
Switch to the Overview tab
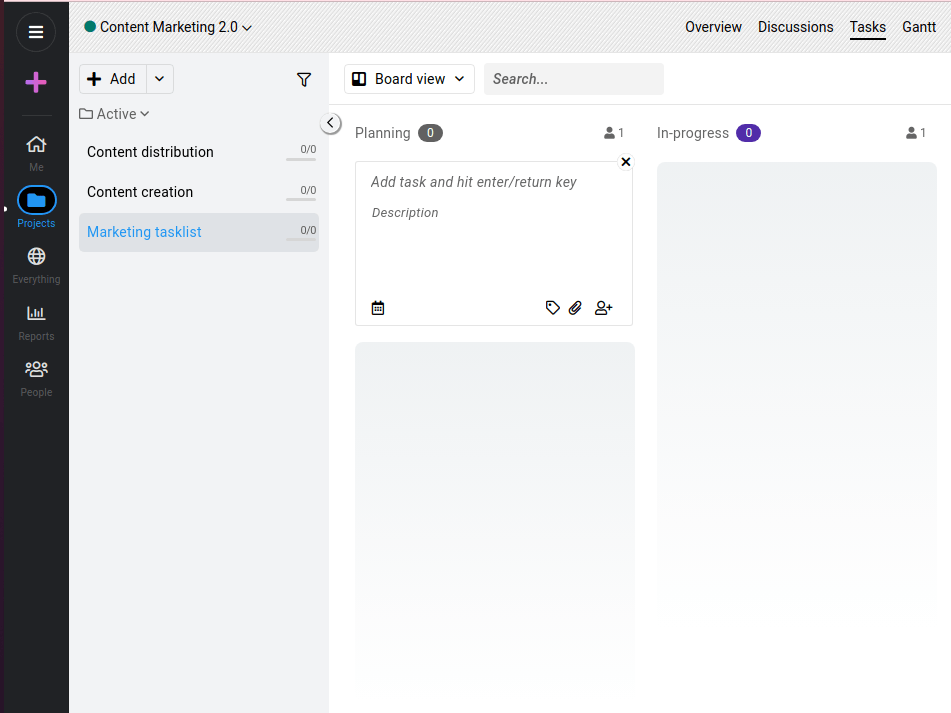click(x=713, y=27)
